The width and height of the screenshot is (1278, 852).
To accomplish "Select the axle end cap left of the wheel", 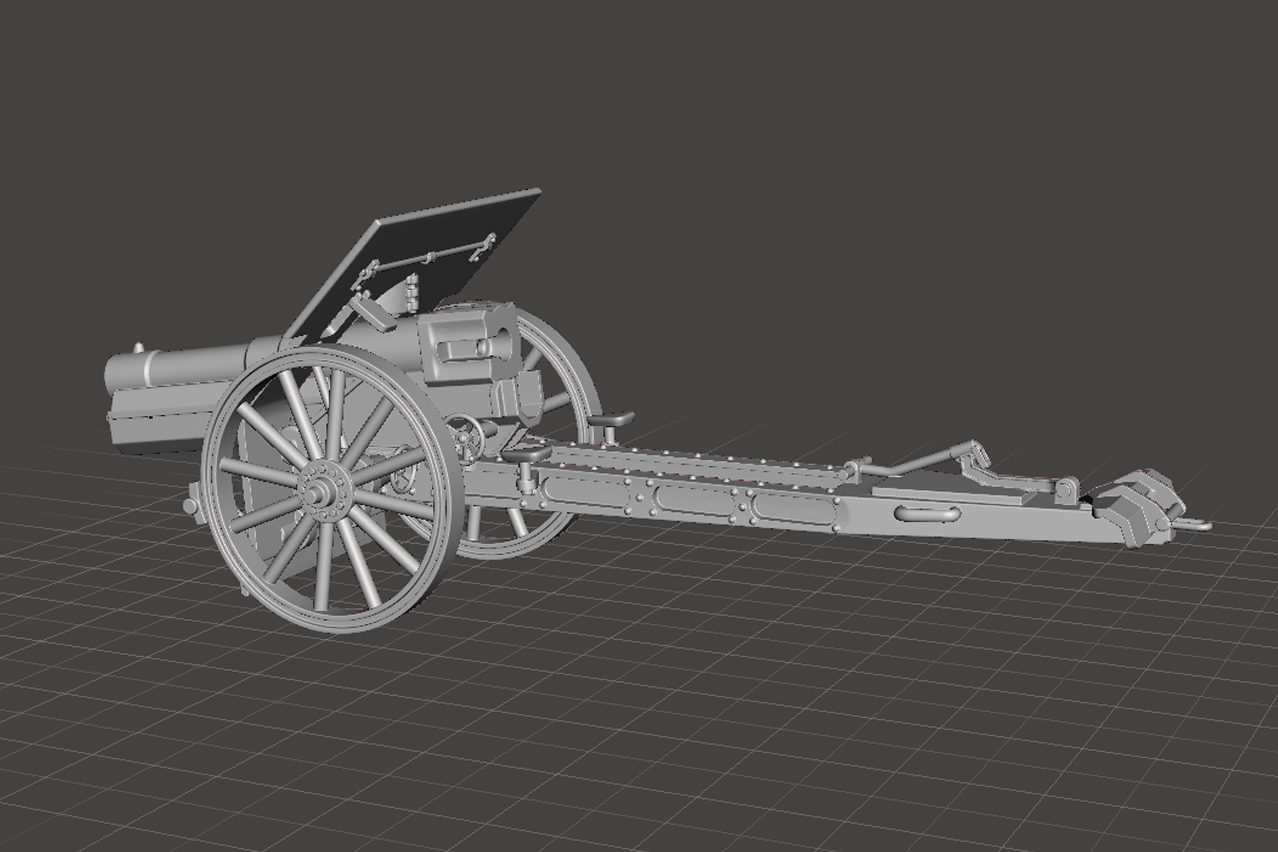I will pyautogui.click(x=191, y=505).
